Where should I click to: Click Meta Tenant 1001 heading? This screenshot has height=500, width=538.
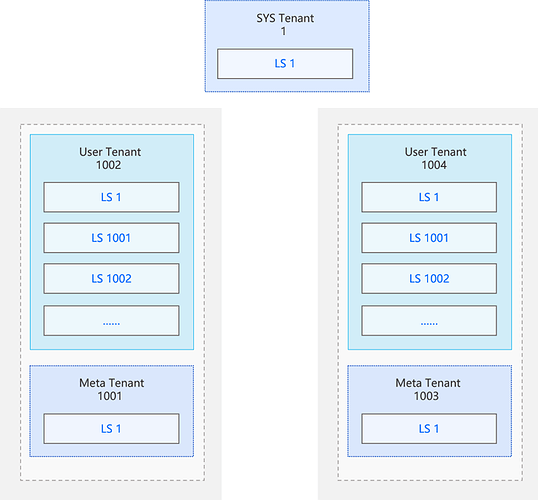click(111, 389)
